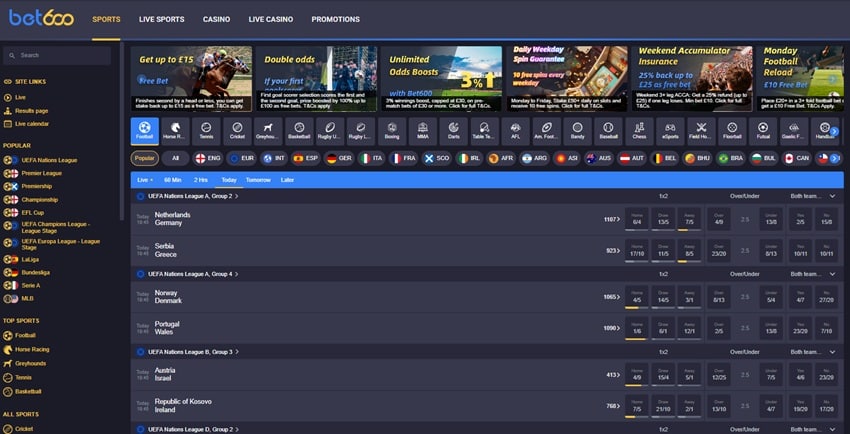The image size is (850, 434).
Task: Advance the promo carousel with the right arrow
Action: [833, 79]
